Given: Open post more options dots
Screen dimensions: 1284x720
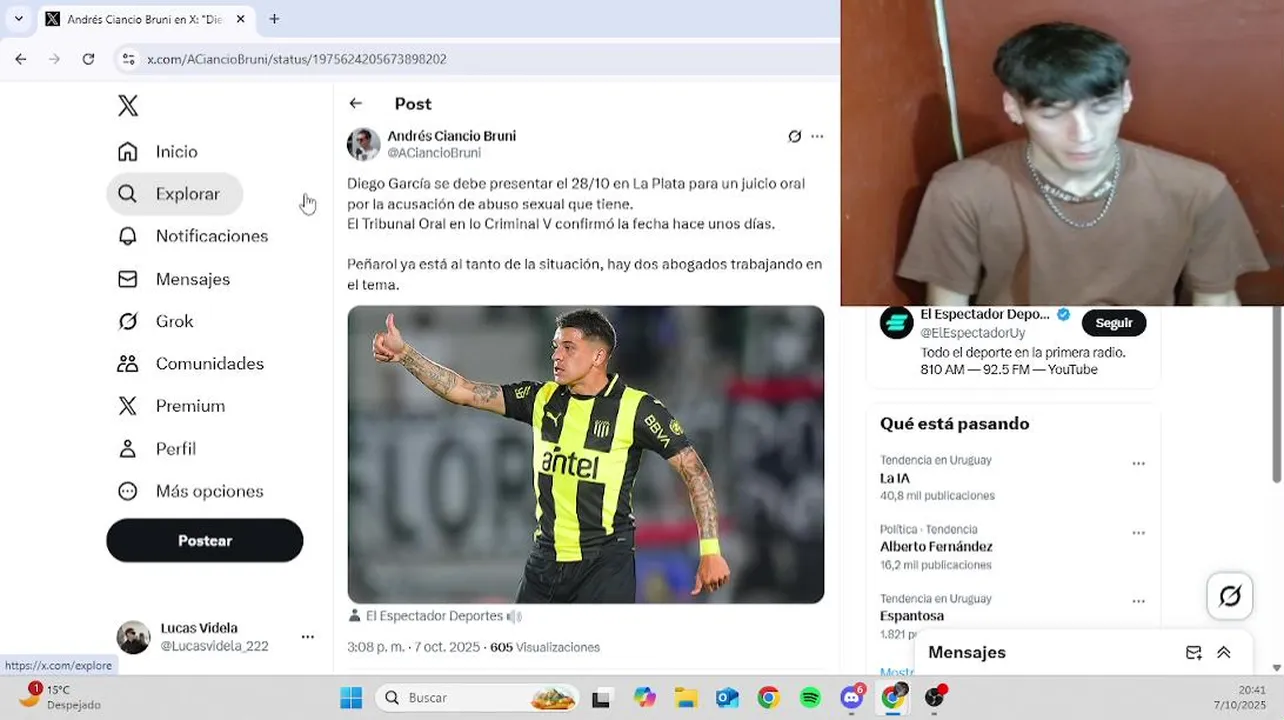Looking at the screenshot, I should pyautogui.click(x=817, y=136).
